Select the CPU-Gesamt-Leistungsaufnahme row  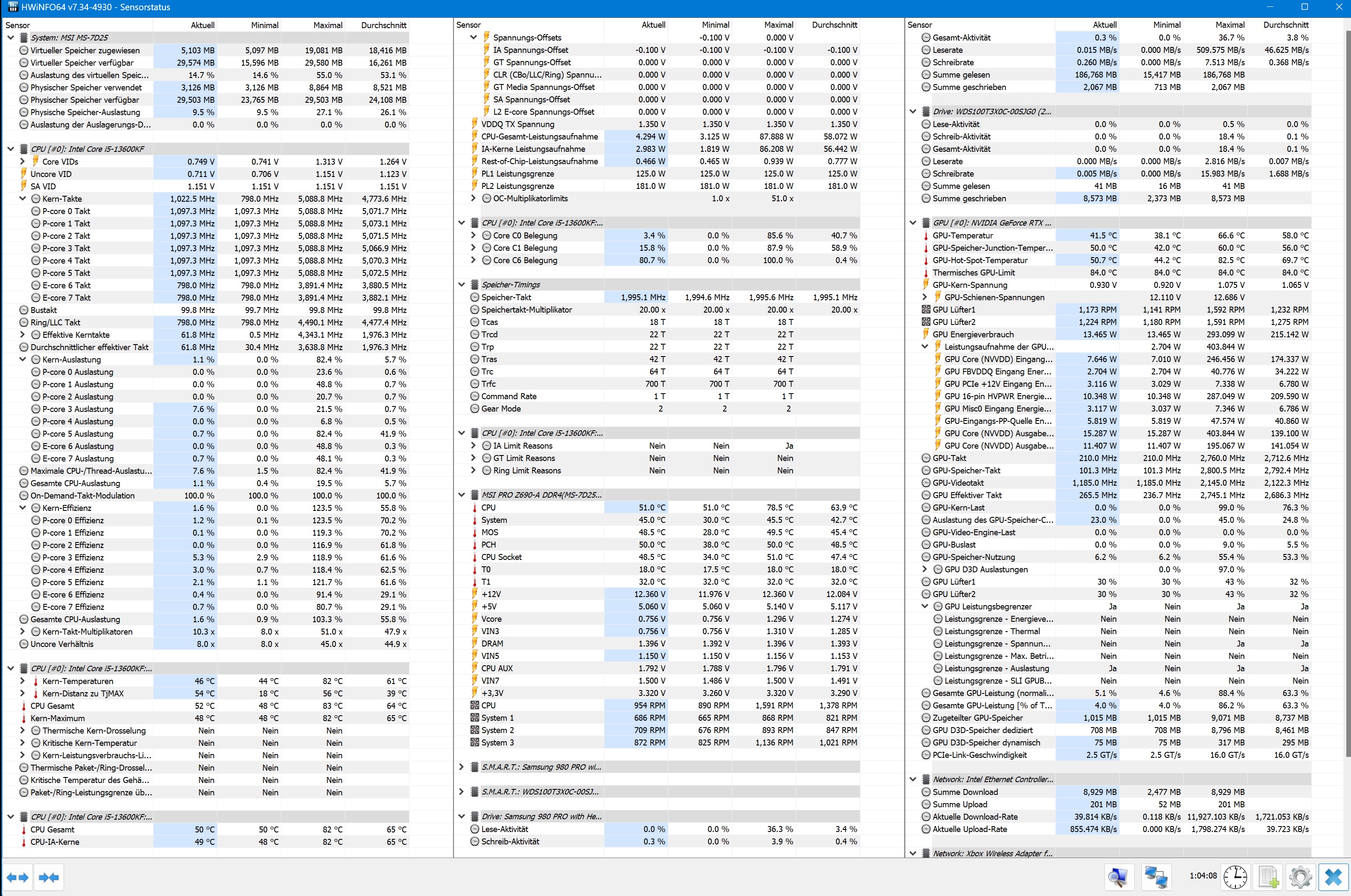(539, 136)
